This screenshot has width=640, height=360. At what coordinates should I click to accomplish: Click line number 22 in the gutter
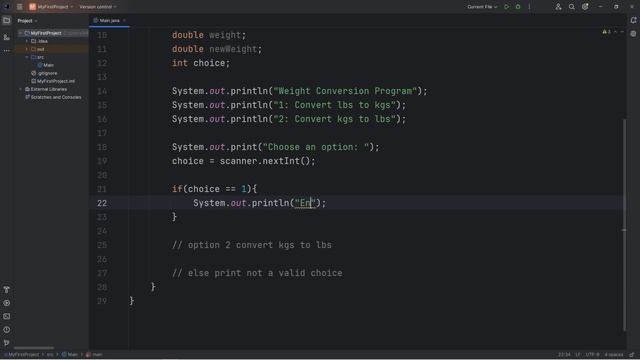point(102,203)
